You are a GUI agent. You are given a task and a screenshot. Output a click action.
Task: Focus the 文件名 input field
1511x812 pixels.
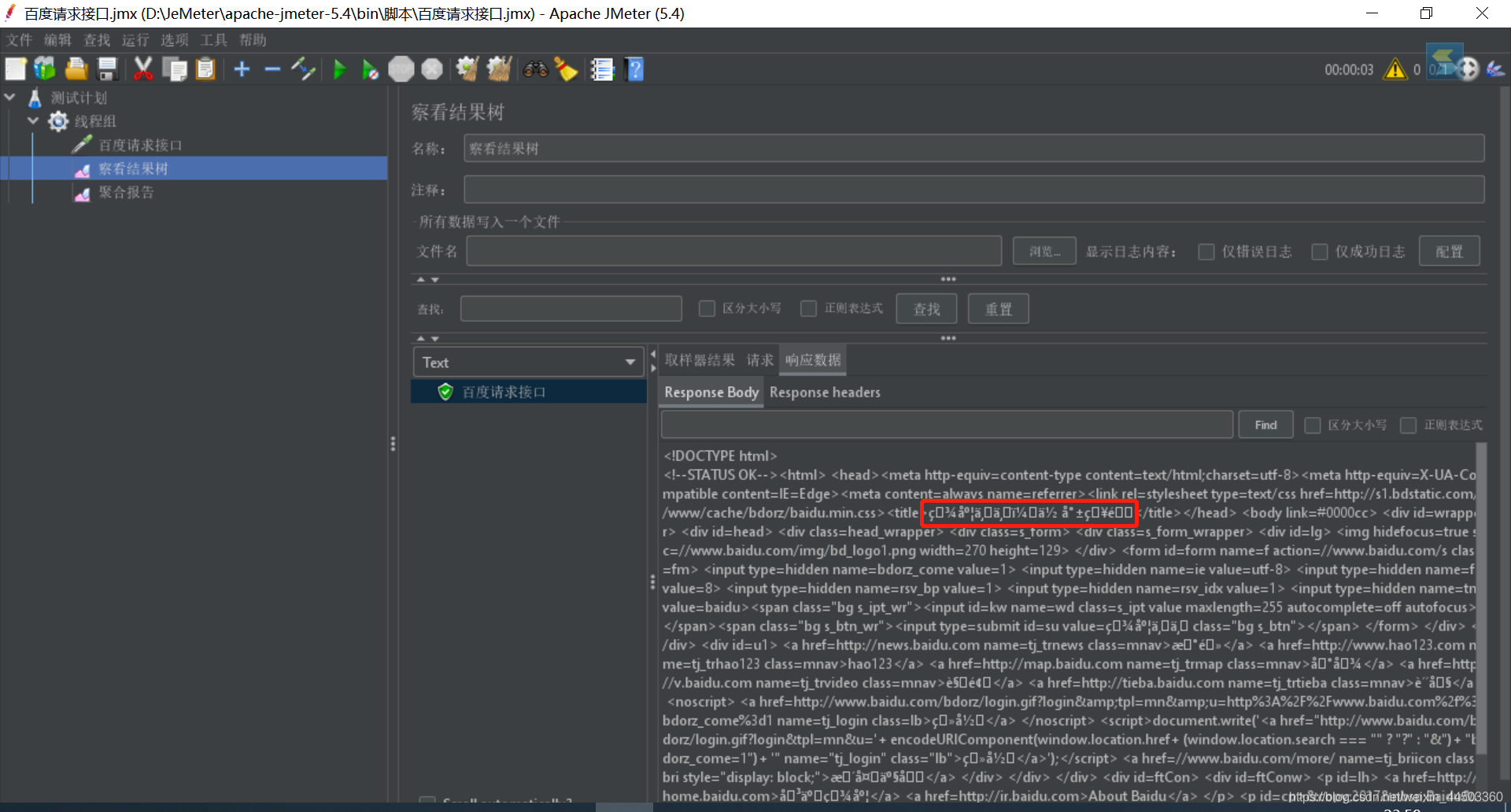[733, 252]
